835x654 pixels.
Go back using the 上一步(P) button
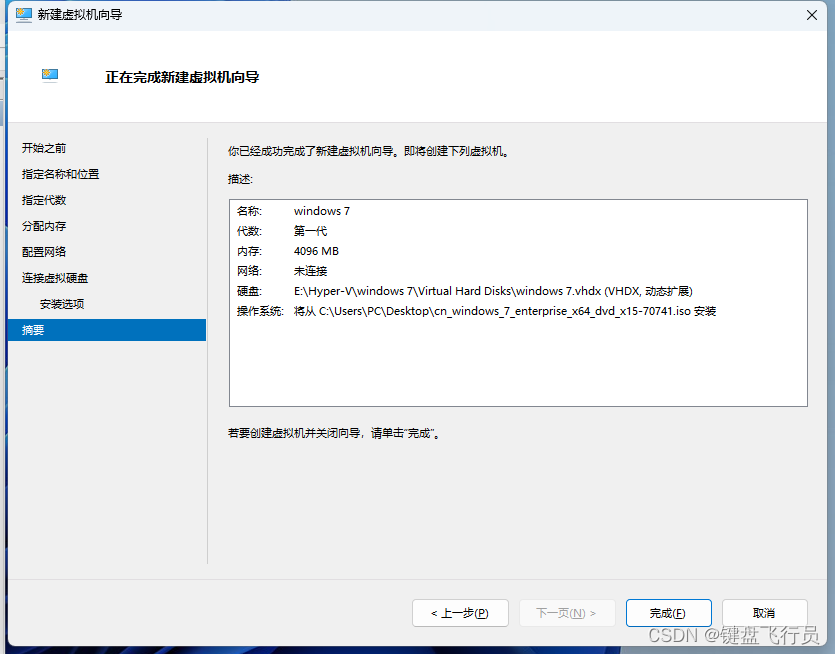[460, 612]
